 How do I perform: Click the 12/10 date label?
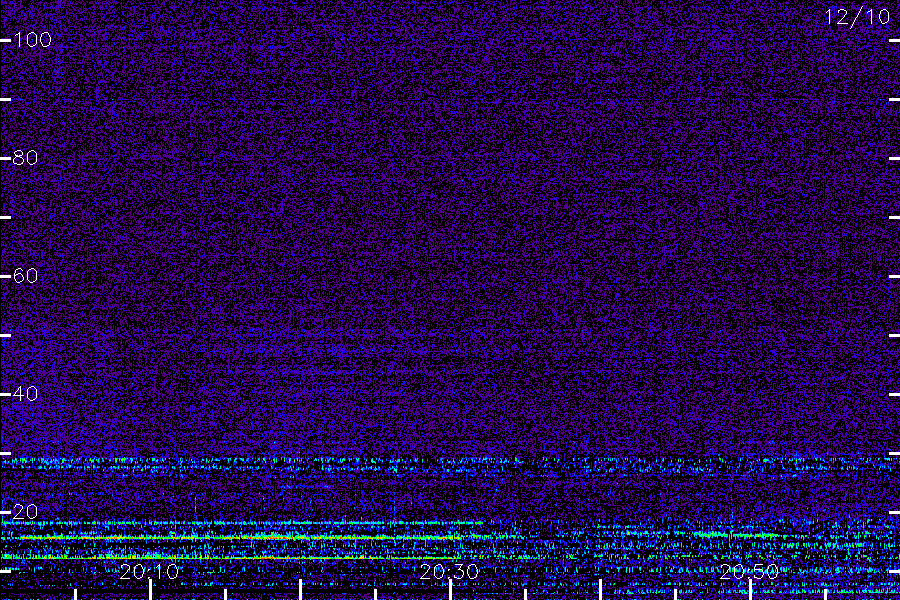[x=857, y=17]
